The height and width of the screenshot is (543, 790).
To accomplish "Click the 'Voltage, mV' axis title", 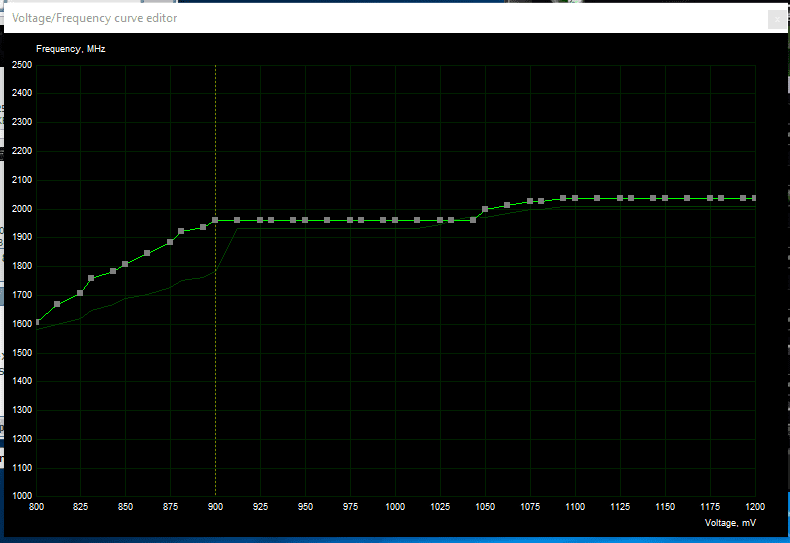I will click(730, 523).
